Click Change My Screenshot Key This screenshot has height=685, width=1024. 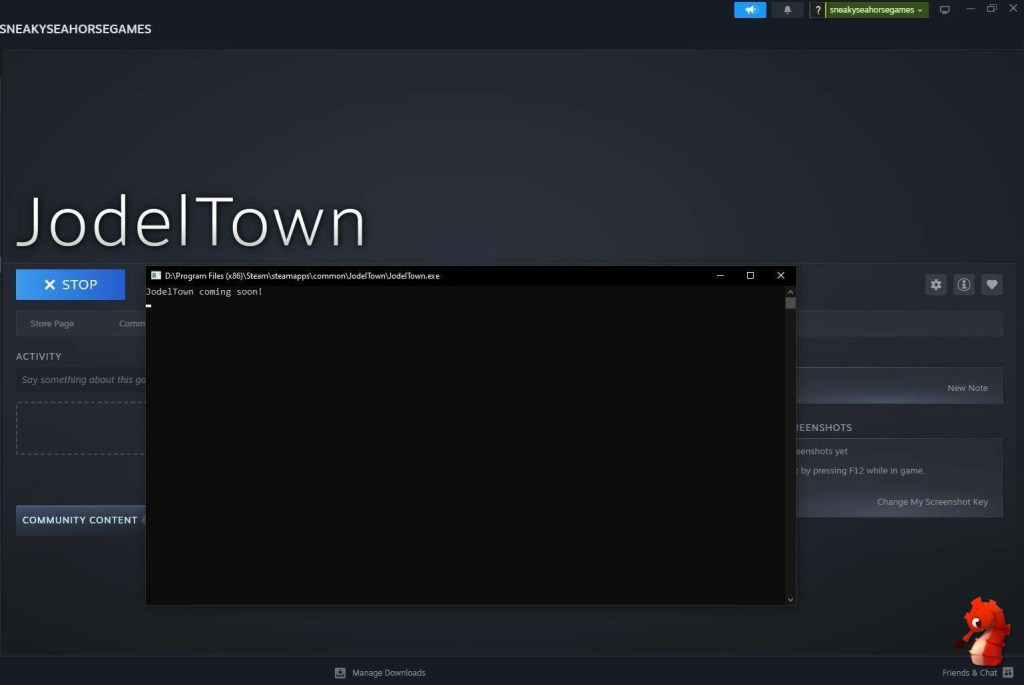click(x=932, y=502)
